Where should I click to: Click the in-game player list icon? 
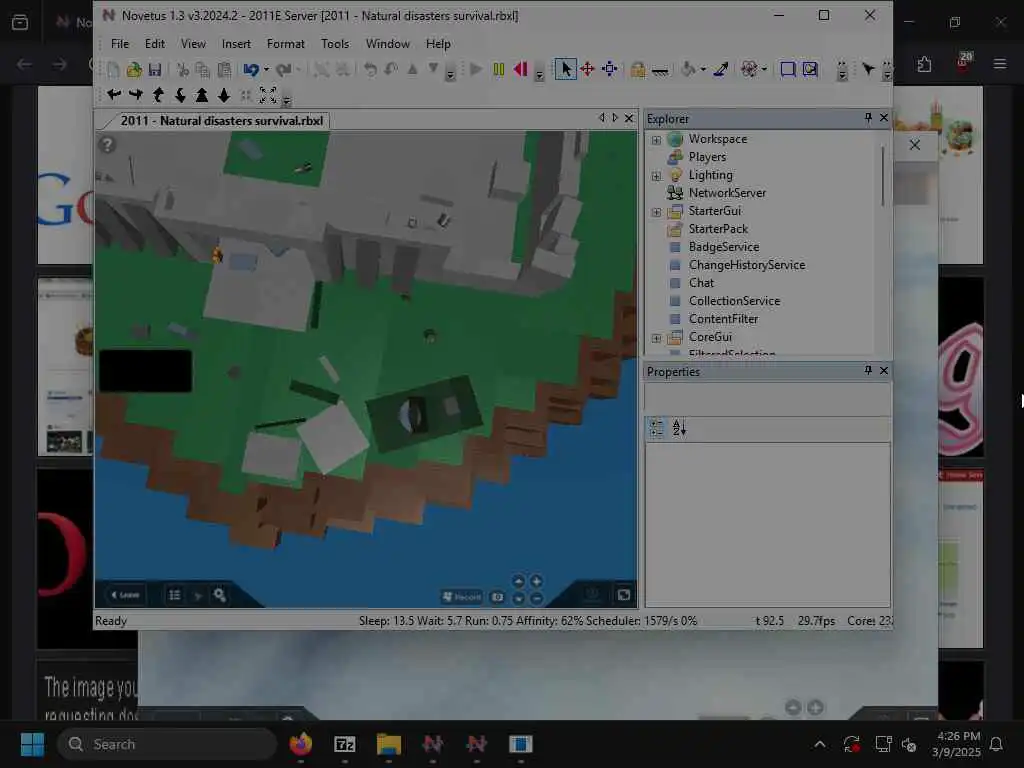[174, 595]
